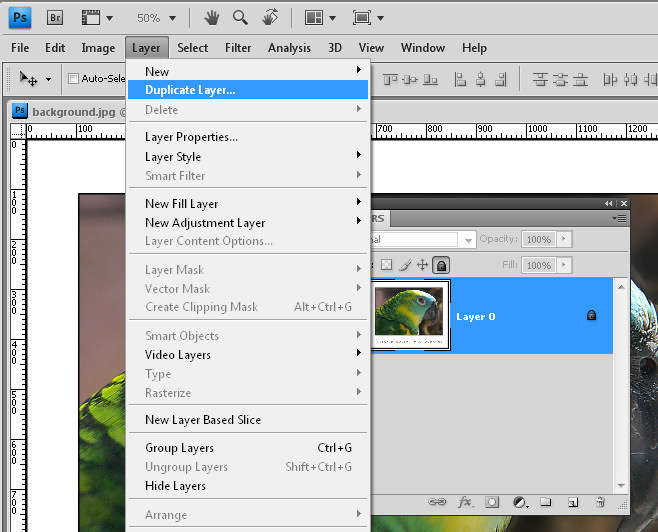Toggle Lock transparent pixels

point(386,265)
